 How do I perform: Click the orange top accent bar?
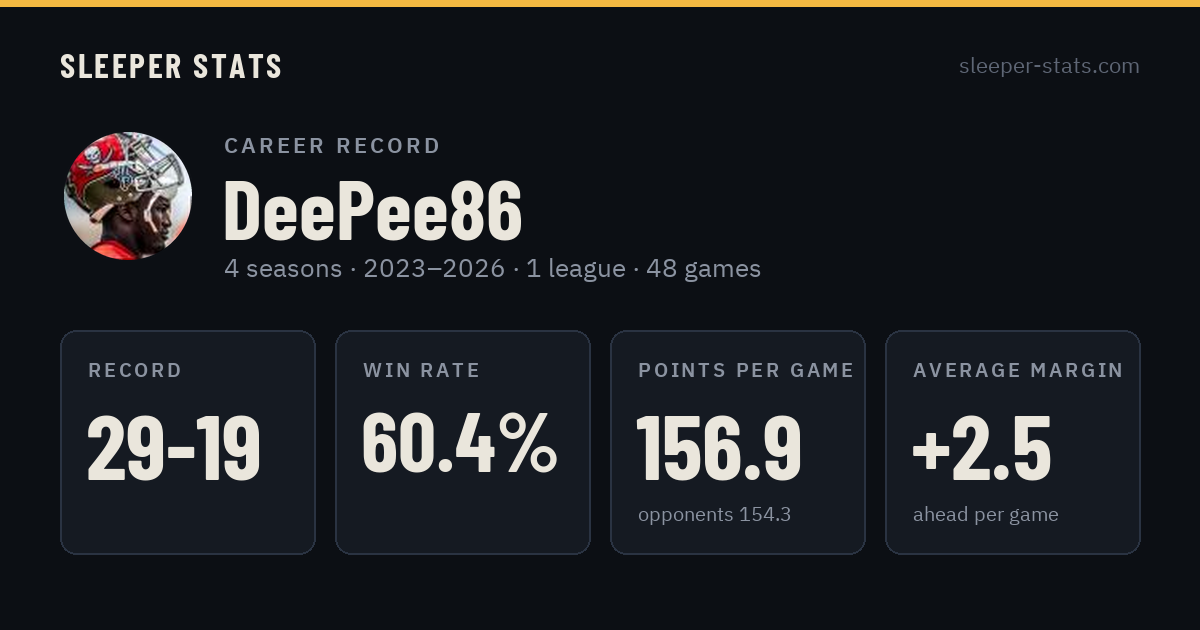pos(600,3)
